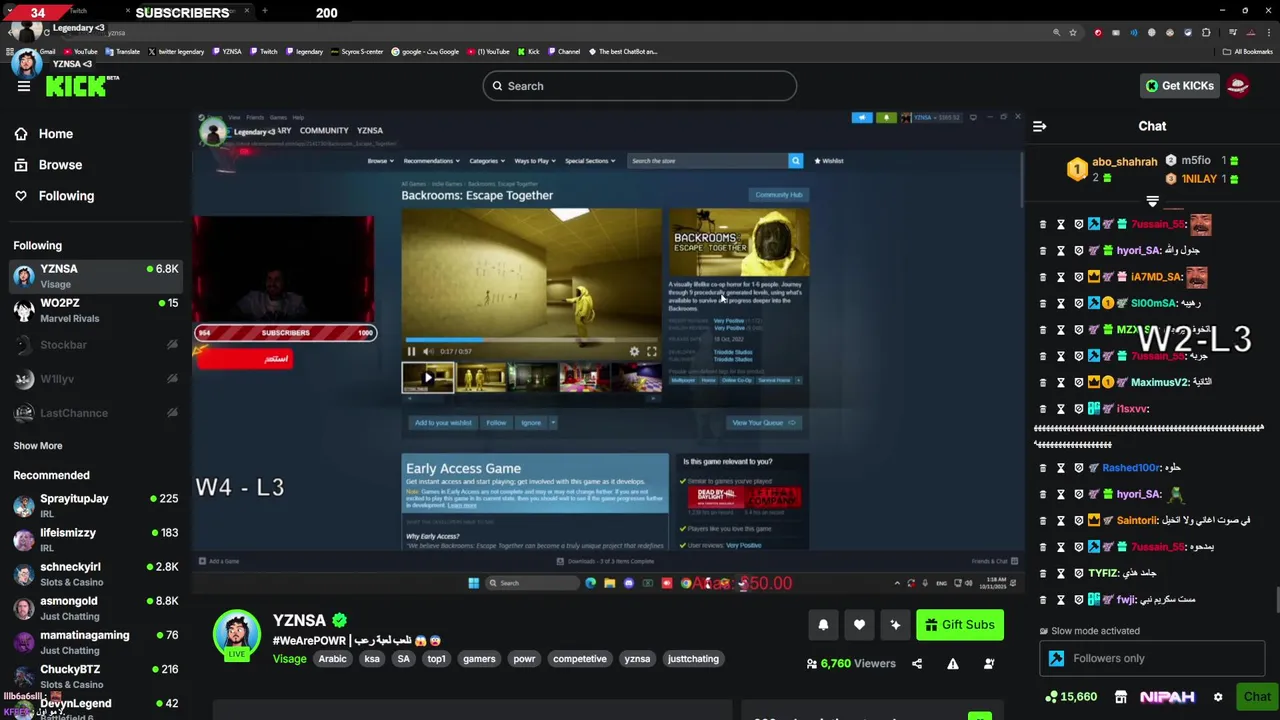The width and height of the screenshot is (1280, 720).
Task: Send message with Chat button
Action: (x=1256, y=697)
